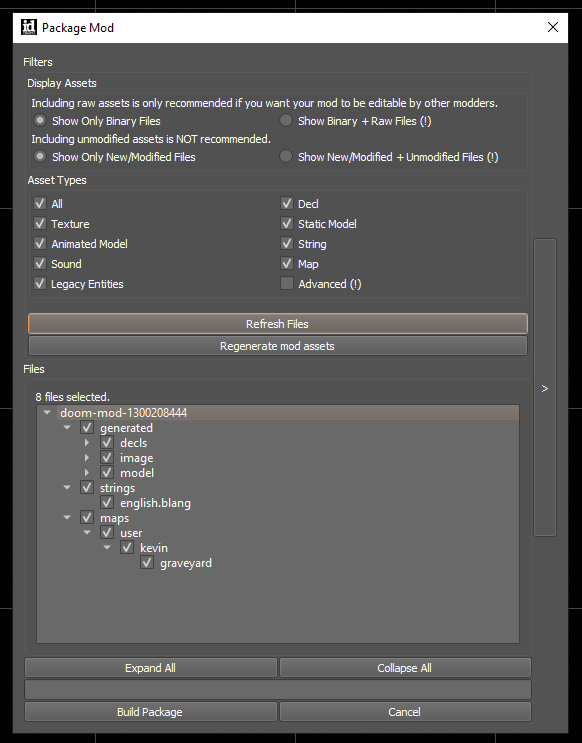The image size is (582, 743).
Task: Select the generated folder label
Action: coord(126,428)
